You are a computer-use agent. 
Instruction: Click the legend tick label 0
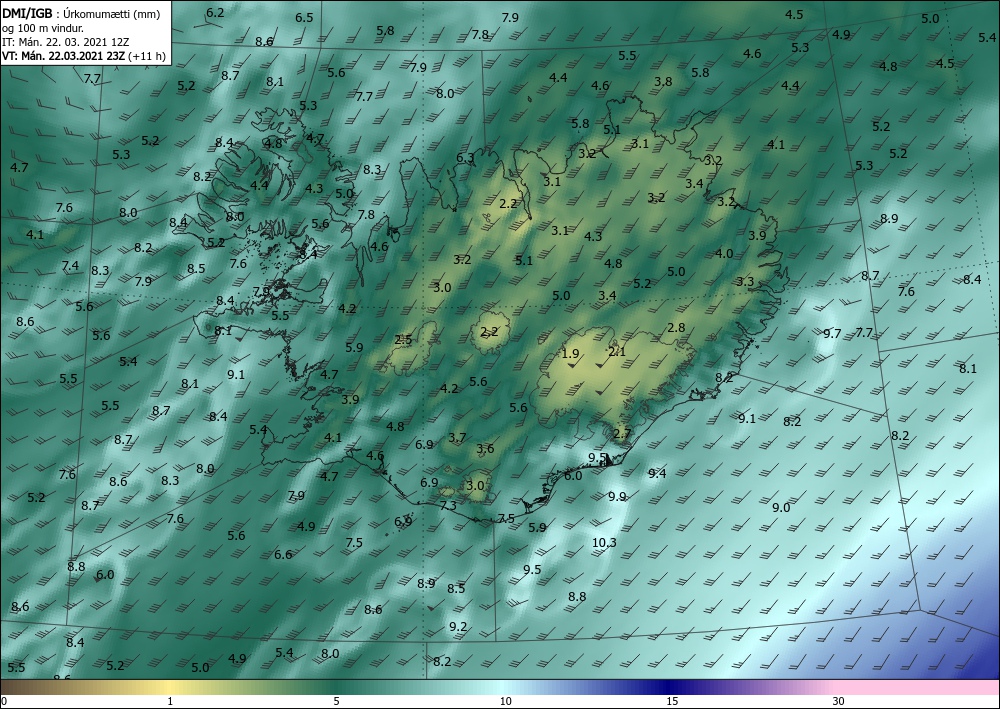pyautogui.click(x=4, y=701)
